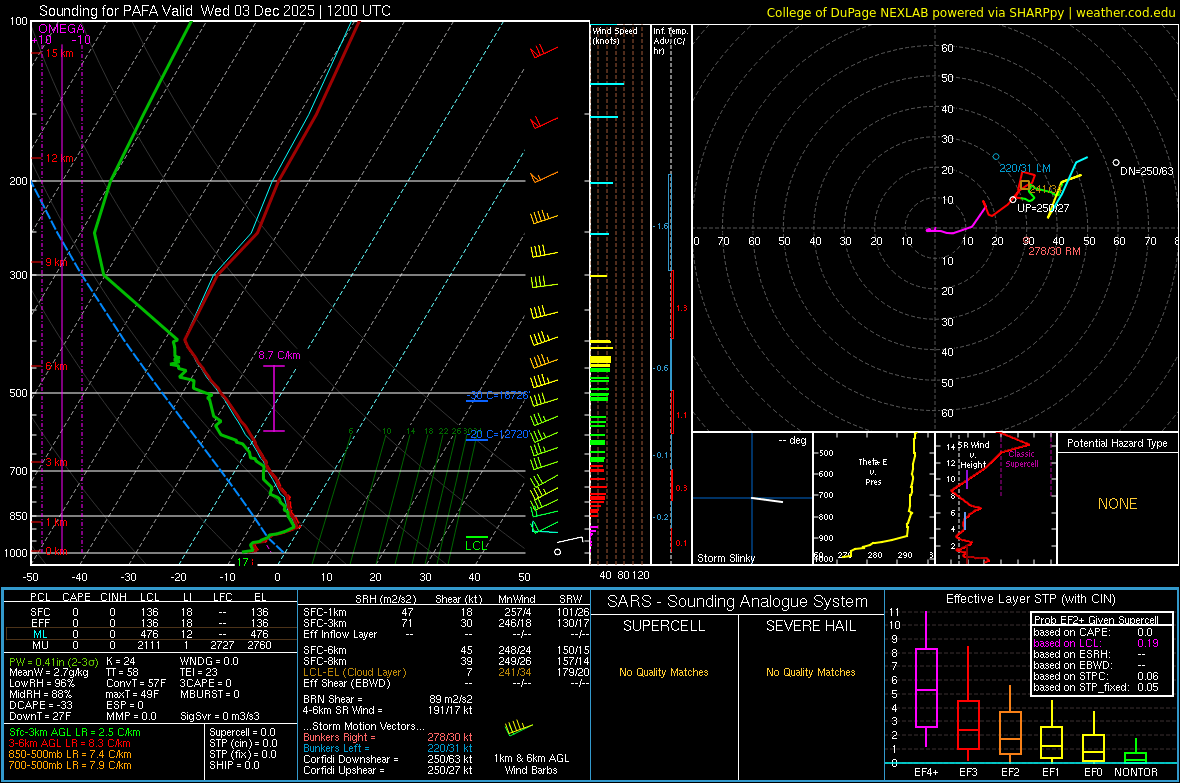Click the "Theta-E v. Pres" inset label
This screenshot has height=783, width=1180.
[872, 471]
